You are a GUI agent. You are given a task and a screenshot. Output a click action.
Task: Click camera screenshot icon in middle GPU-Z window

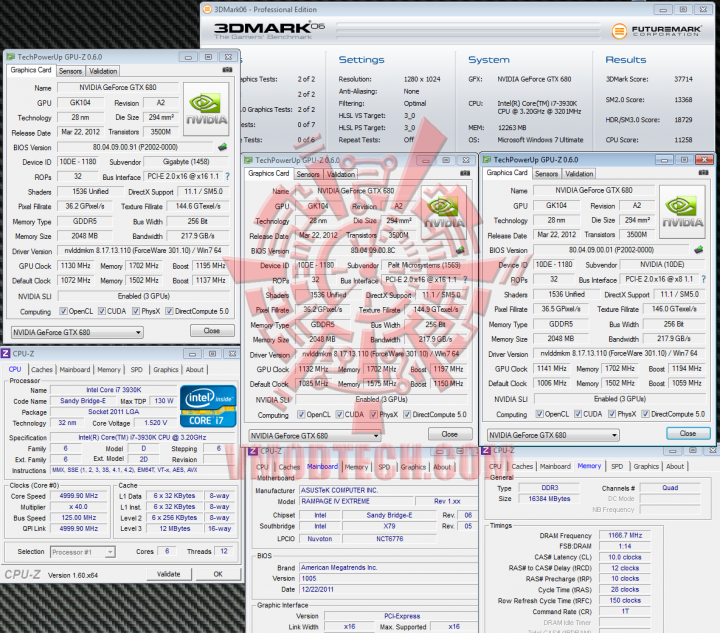[465, 173]
